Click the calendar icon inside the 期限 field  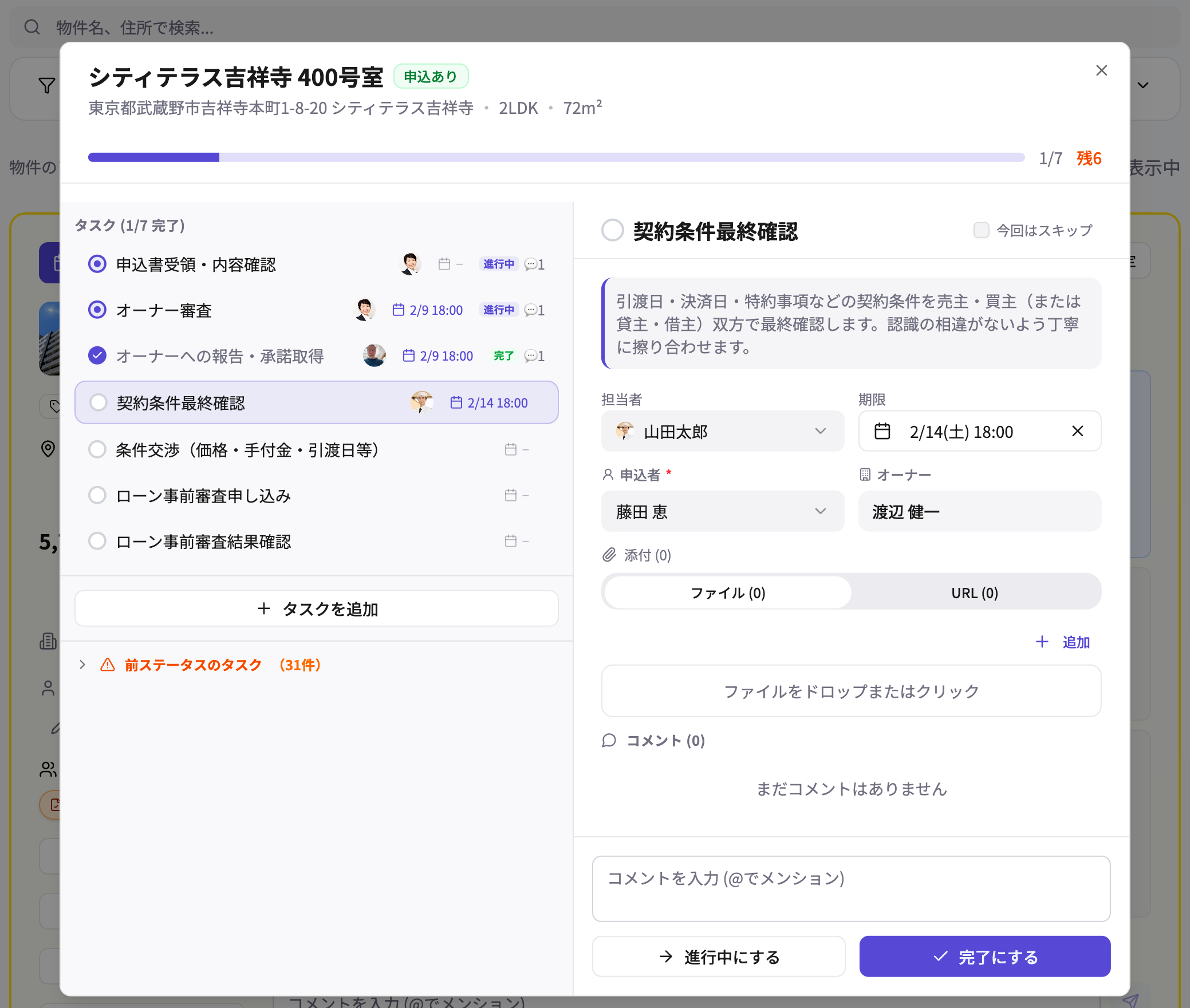pyautogui.click(x=882, y=431)
